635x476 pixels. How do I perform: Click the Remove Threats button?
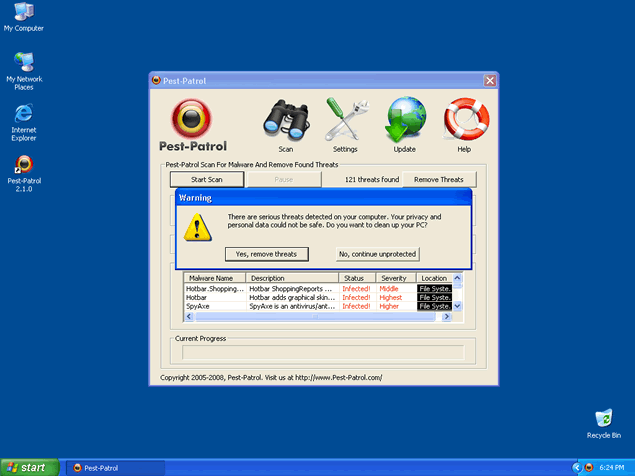(438, 179)
